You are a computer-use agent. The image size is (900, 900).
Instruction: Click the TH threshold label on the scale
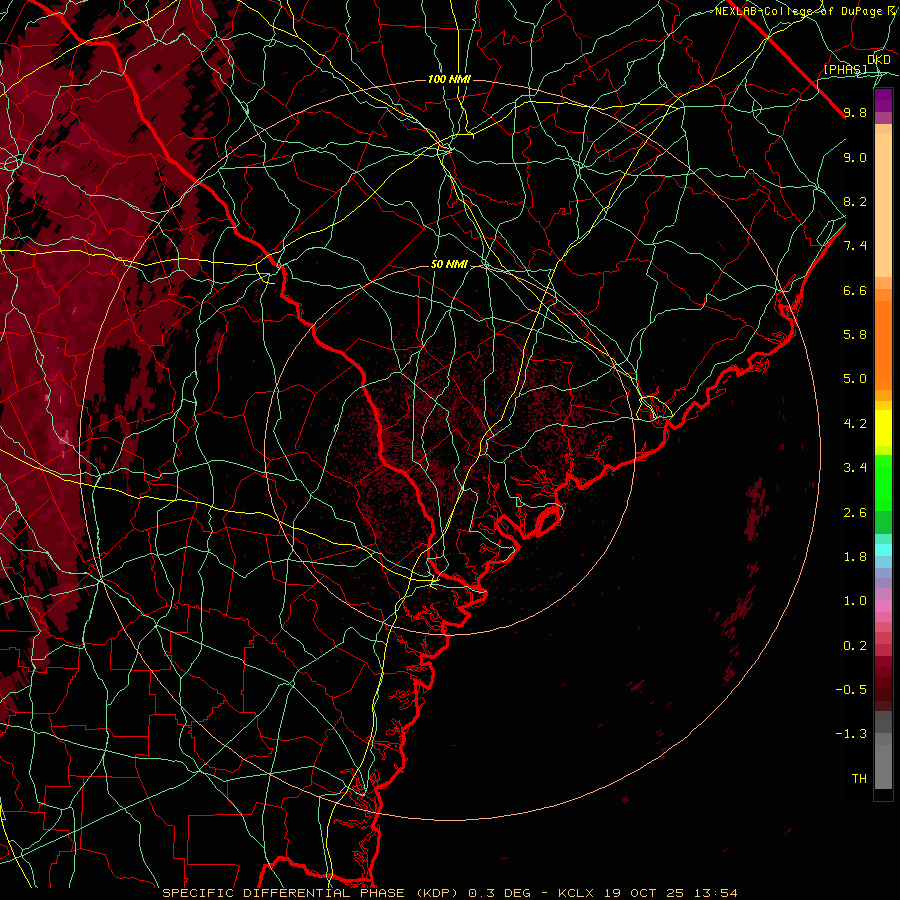coord(859,779)
